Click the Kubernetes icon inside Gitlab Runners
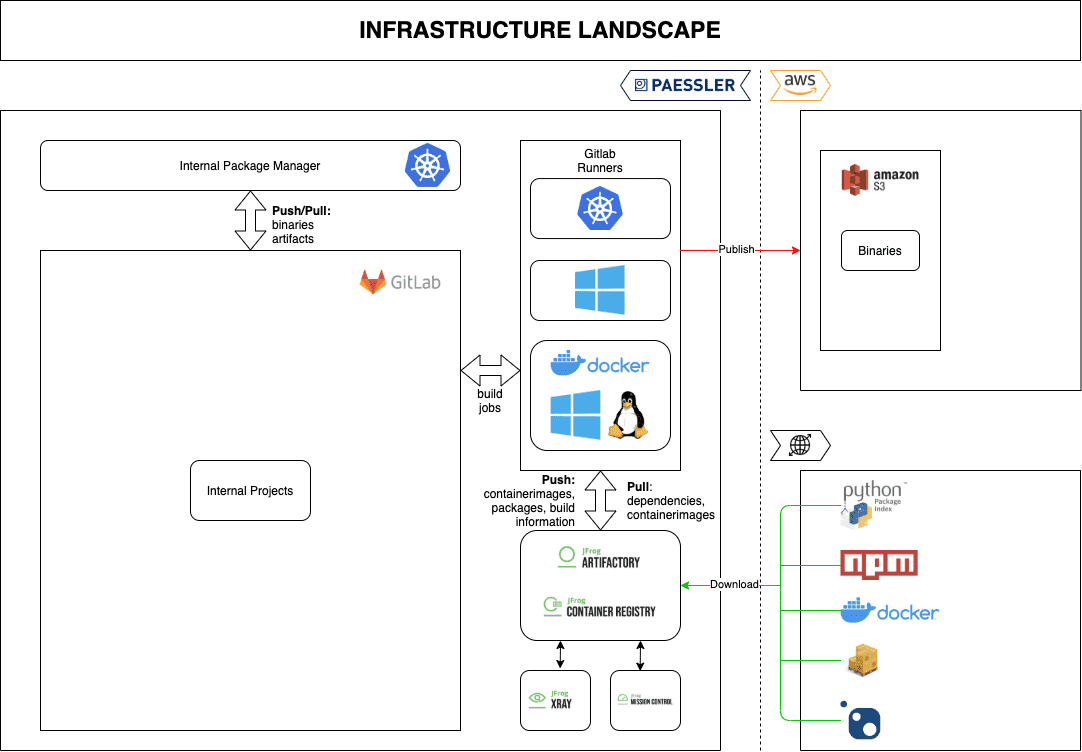The image size is (1082, 752). [x=600, y=208]
